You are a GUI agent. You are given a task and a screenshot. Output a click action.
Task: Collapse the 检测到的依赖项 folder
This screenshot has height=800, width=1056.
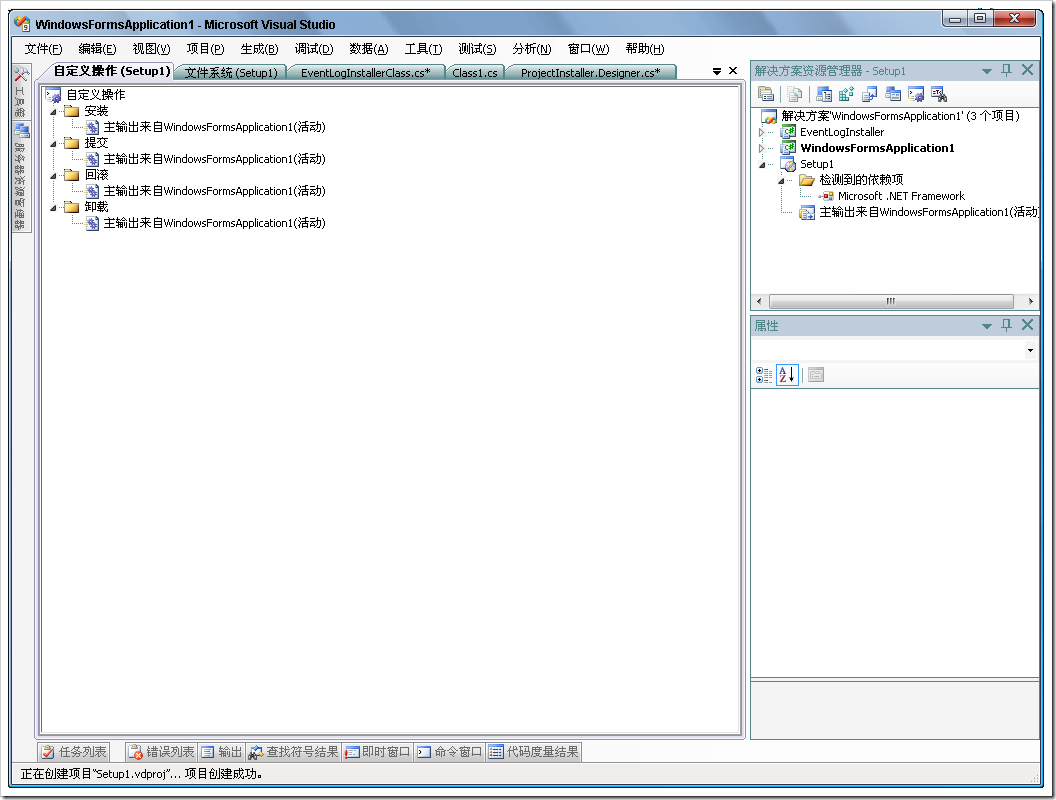click(x=781, y=180)
